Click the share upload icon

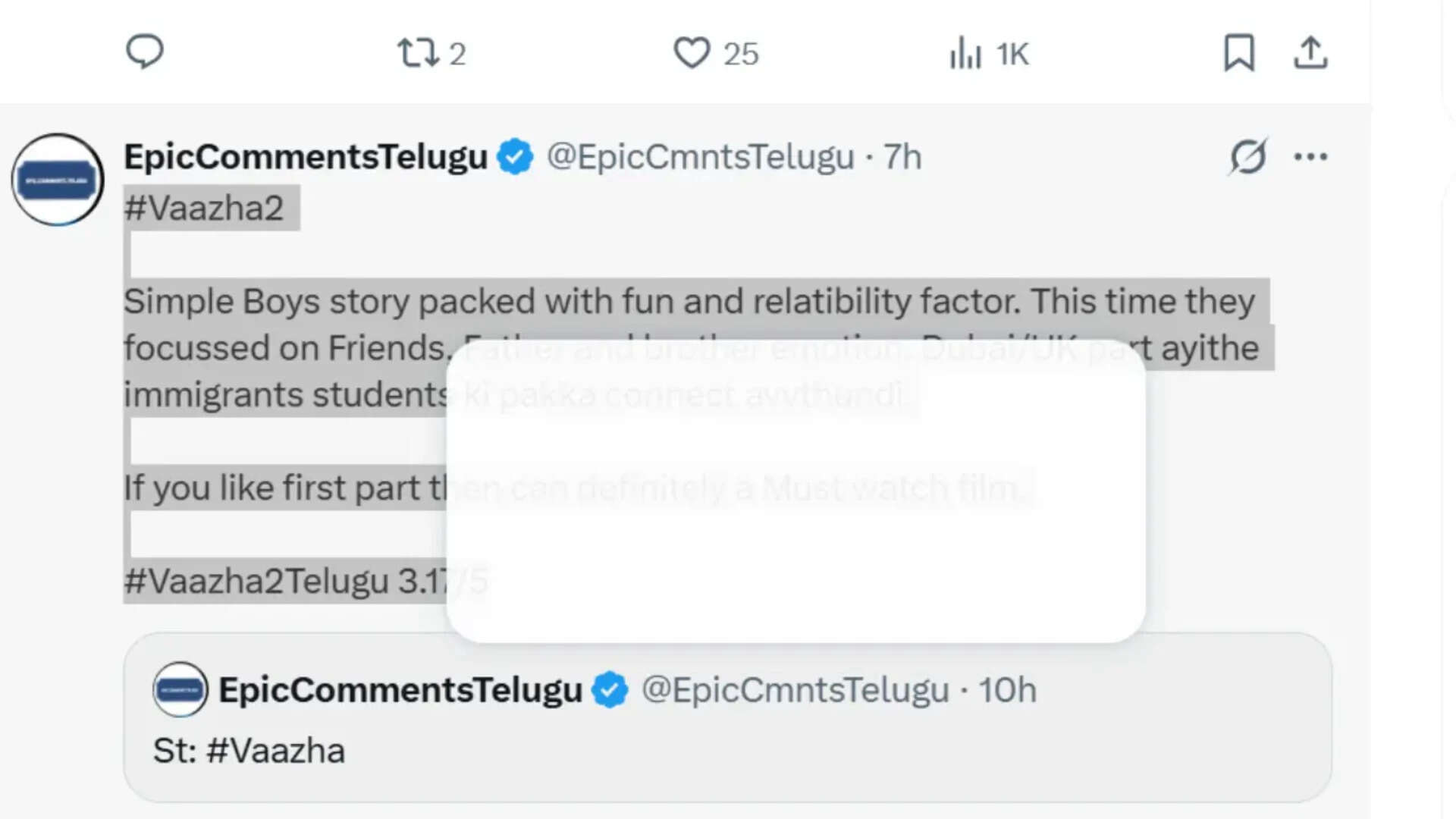pyautogui.click(x=1310, y=53)
